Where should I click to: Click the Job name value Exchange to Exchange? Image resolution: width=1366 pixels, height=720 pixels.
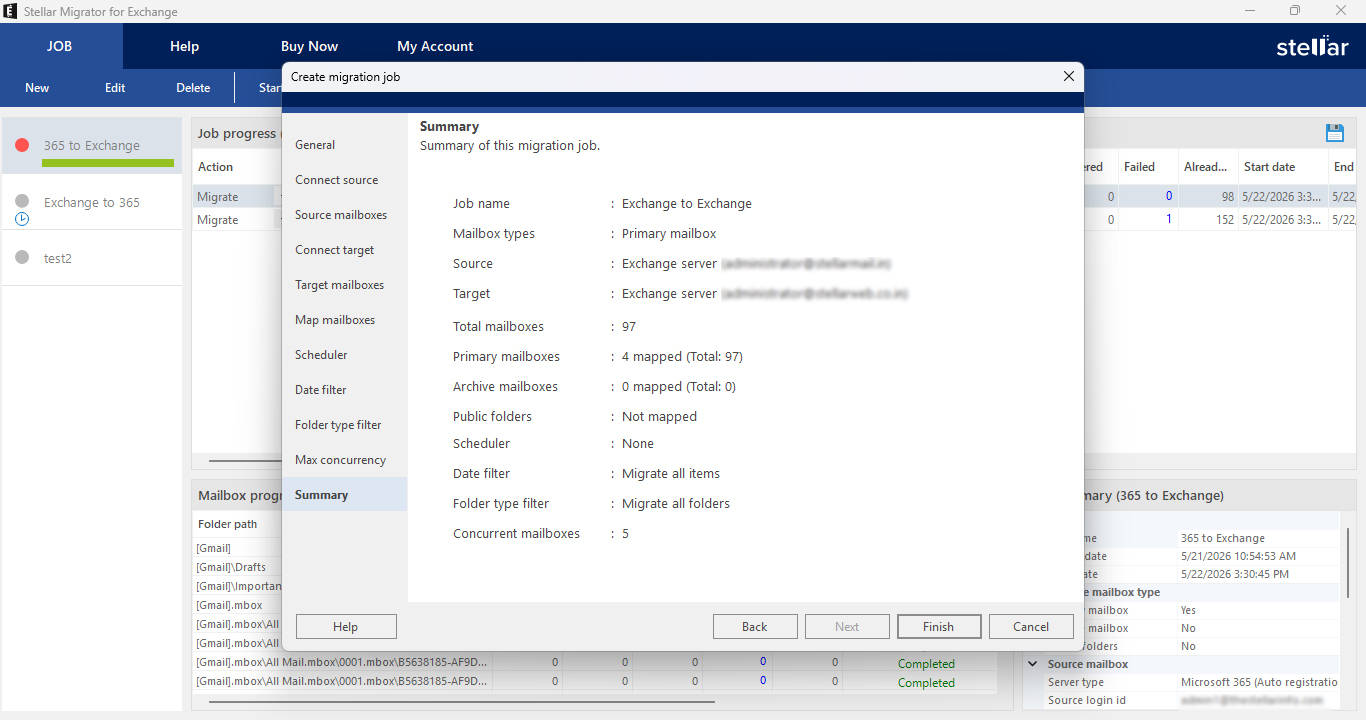tap(687, 204)
